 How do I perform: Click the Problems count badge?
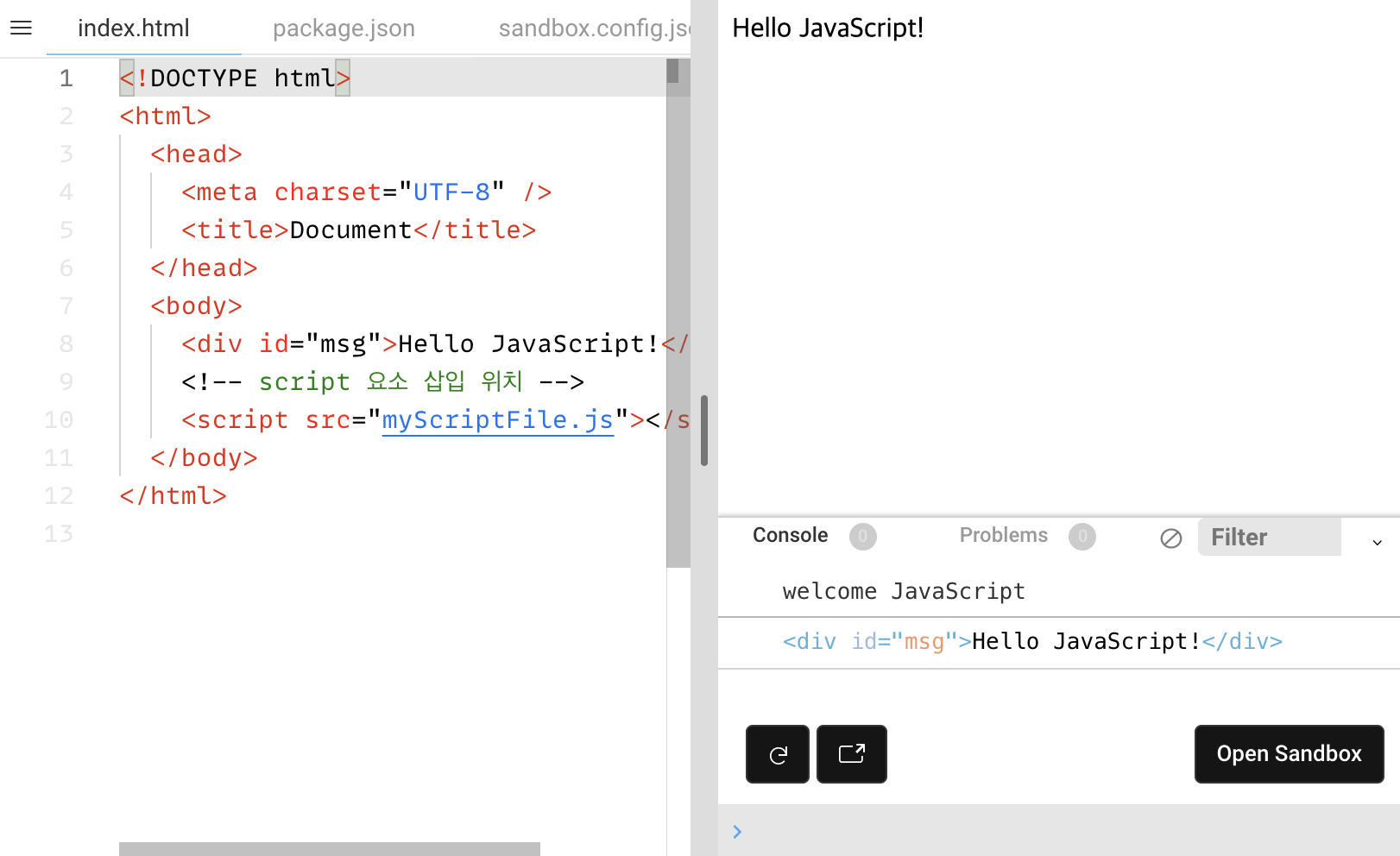point(1082,537)
